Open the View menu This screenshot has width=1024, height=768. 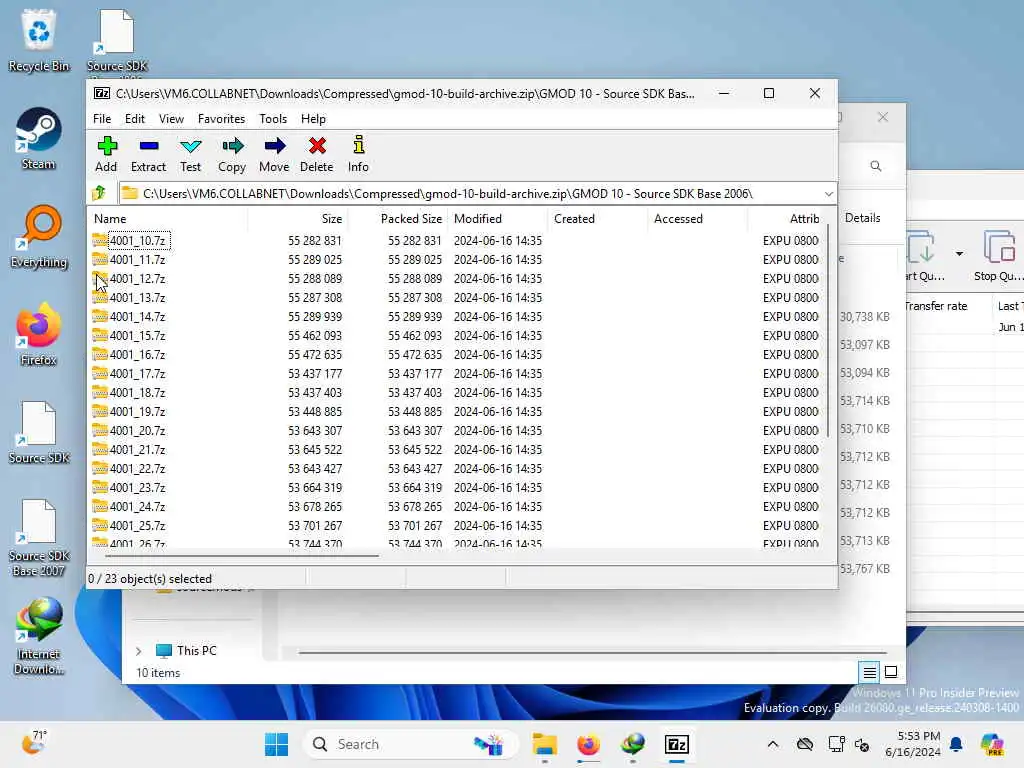(x=171, y=119)
